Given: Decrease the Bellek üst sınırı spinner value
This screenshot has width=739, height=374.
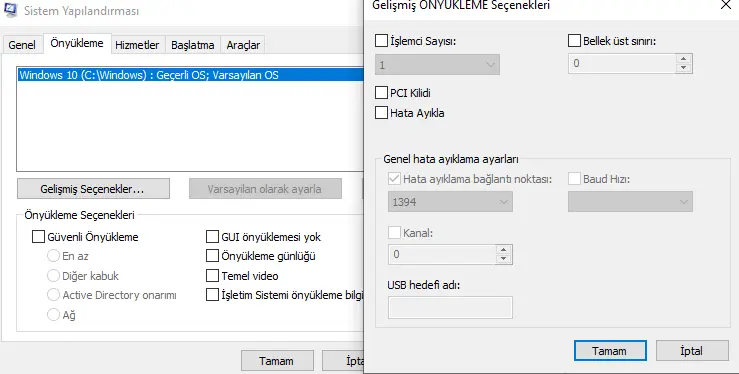Looking at the screenshot, I should (x=683, y=68).
